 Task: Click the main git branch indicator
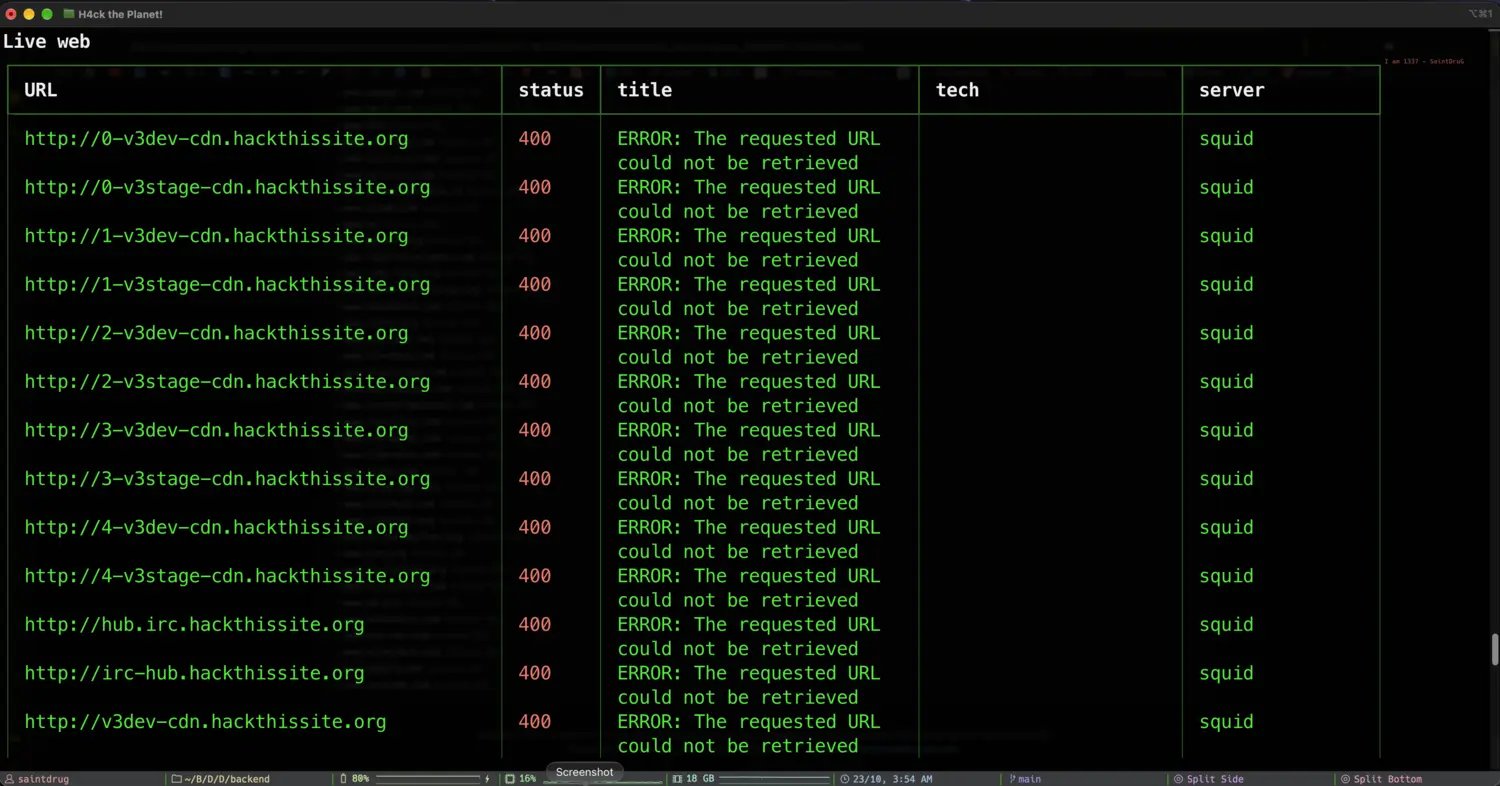[x=1025, y=779]
